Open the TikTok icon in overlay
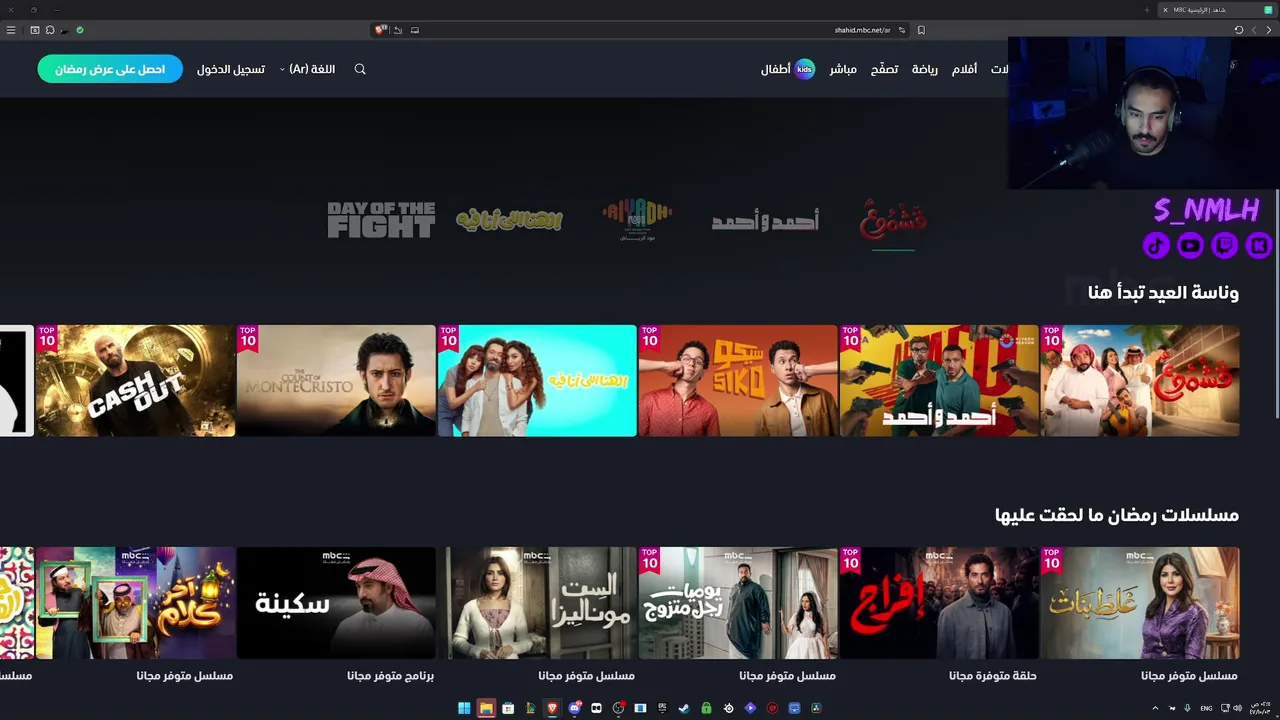1280x720 pixels. point(1156,245)
